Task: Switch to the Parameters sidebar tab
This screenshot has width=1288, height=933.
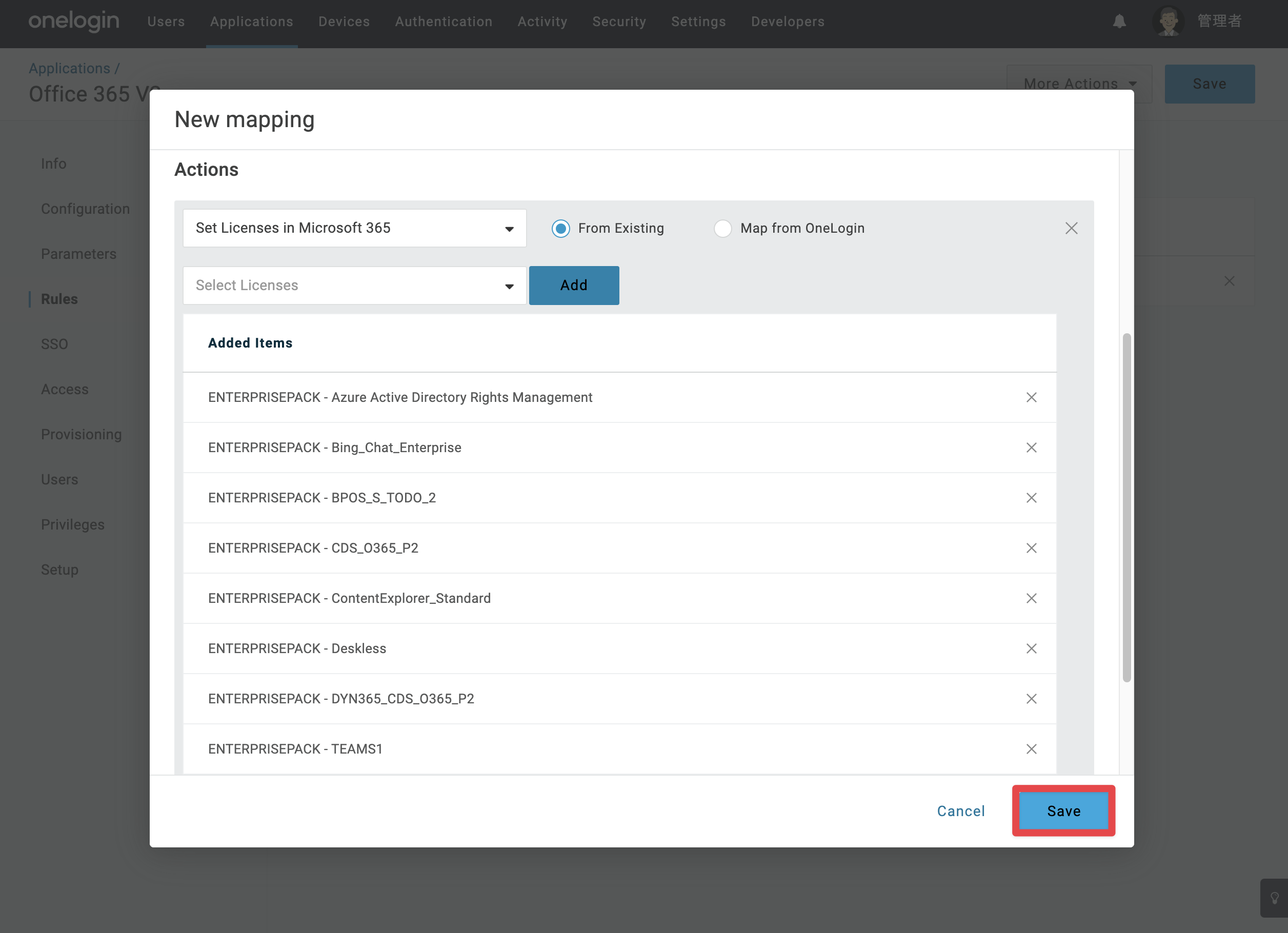Action: point(78,254)
